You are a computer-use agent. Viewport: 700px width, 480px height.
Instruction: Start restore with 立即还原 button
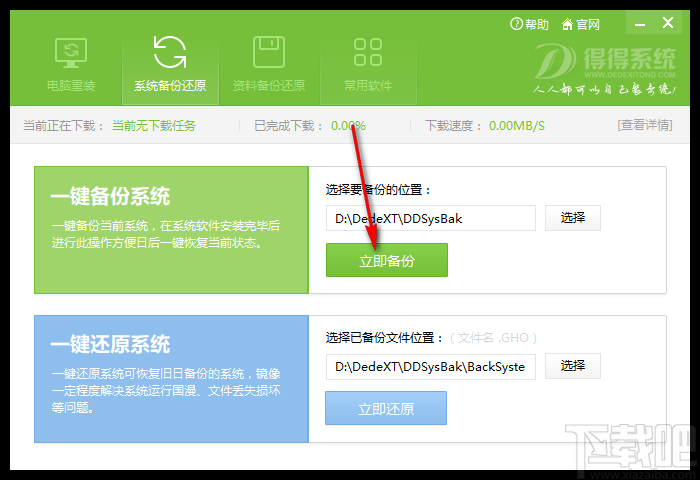[x=386, y=408]
